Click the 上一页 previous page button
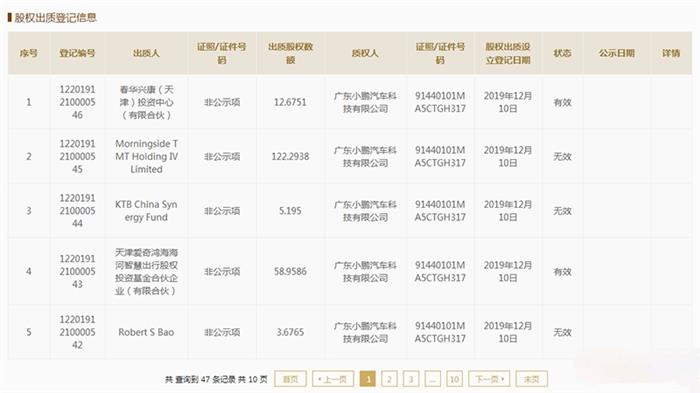Image resolution: width=700 pixels, height=393 pixels. pyautogui.click(x=333, y=379)
